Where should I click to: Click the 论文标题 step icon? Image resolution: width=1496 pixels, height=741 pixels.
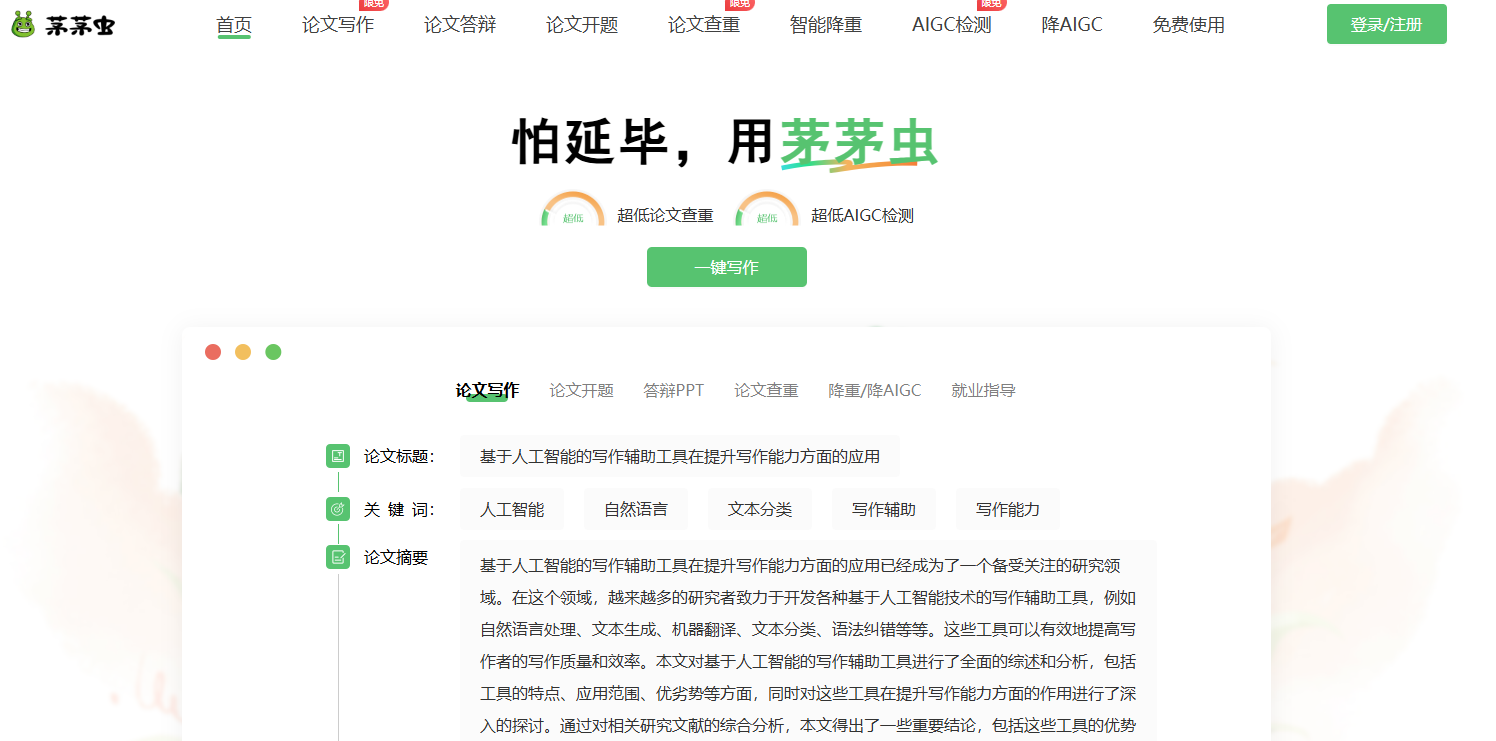coord(338,456)
